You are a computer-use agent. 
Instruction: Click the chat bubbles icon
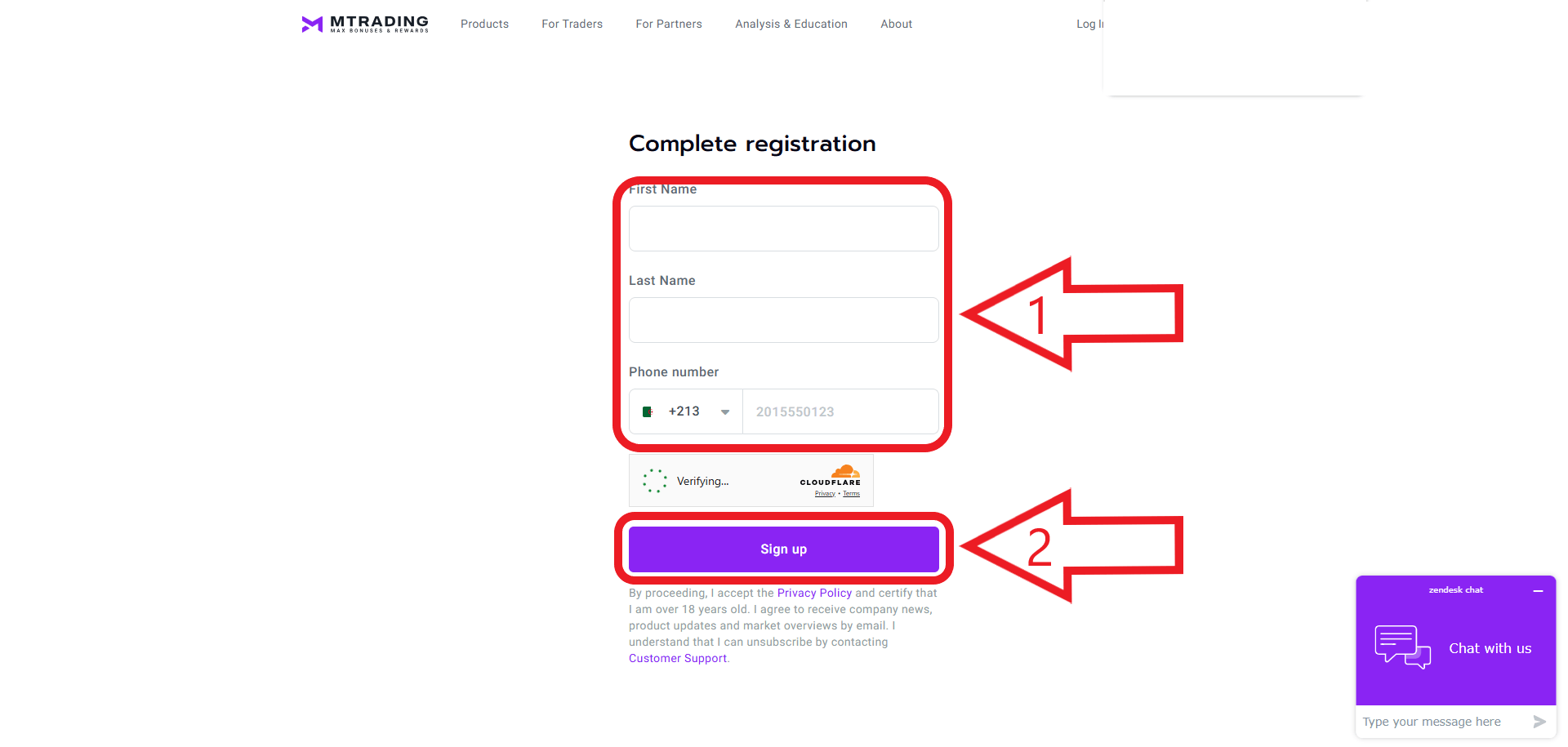tap(1402, 647)
